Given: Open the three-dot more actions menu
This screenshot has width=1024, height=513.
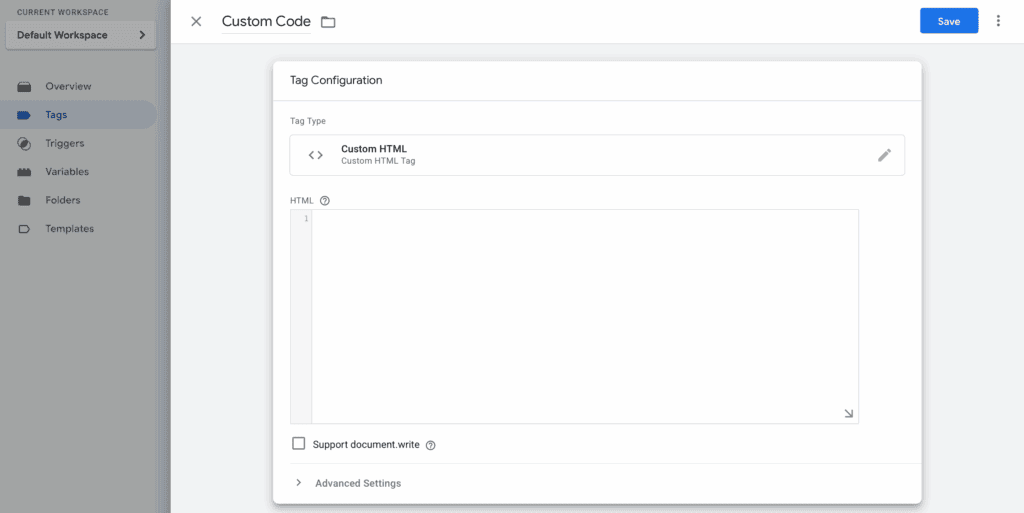Looking at the screenshot, I should click(x=998, y=21).
